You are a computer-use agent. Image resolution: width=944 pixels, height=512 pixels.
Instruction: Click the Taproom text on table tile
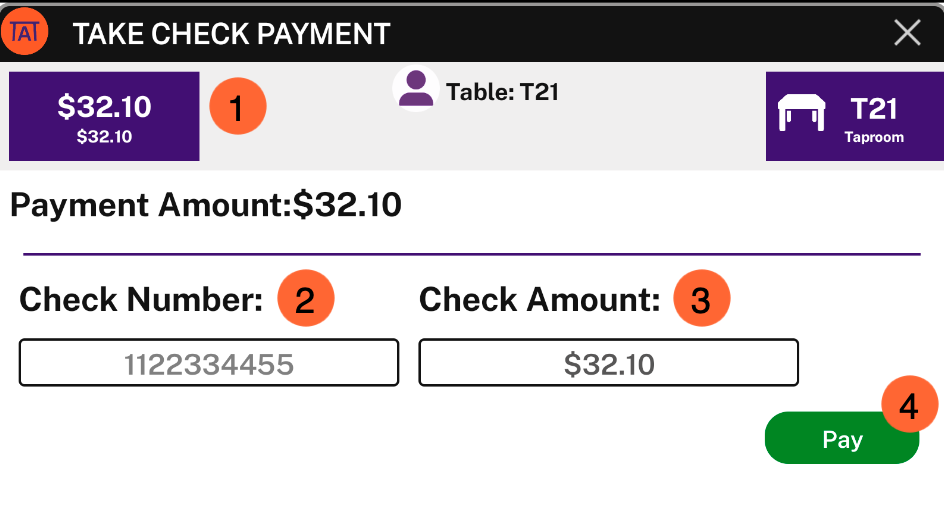click(874, 137)
